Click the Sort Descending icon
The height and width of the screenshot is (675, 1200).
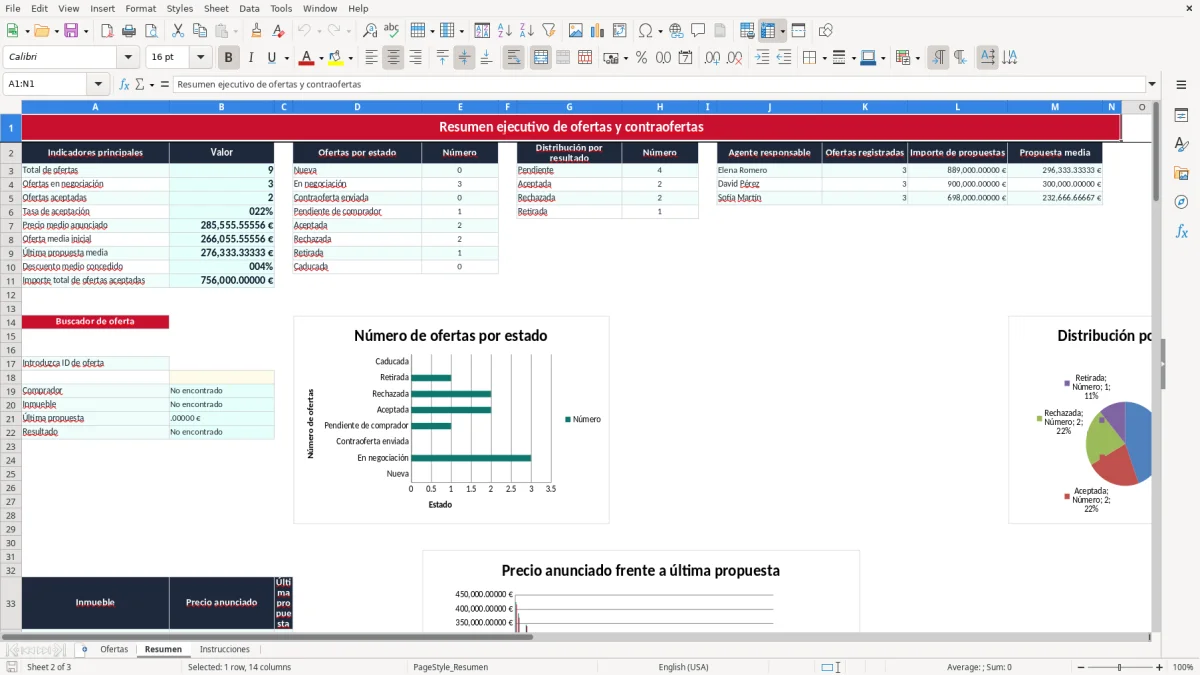pyautogui.click(x=527, y=31)
